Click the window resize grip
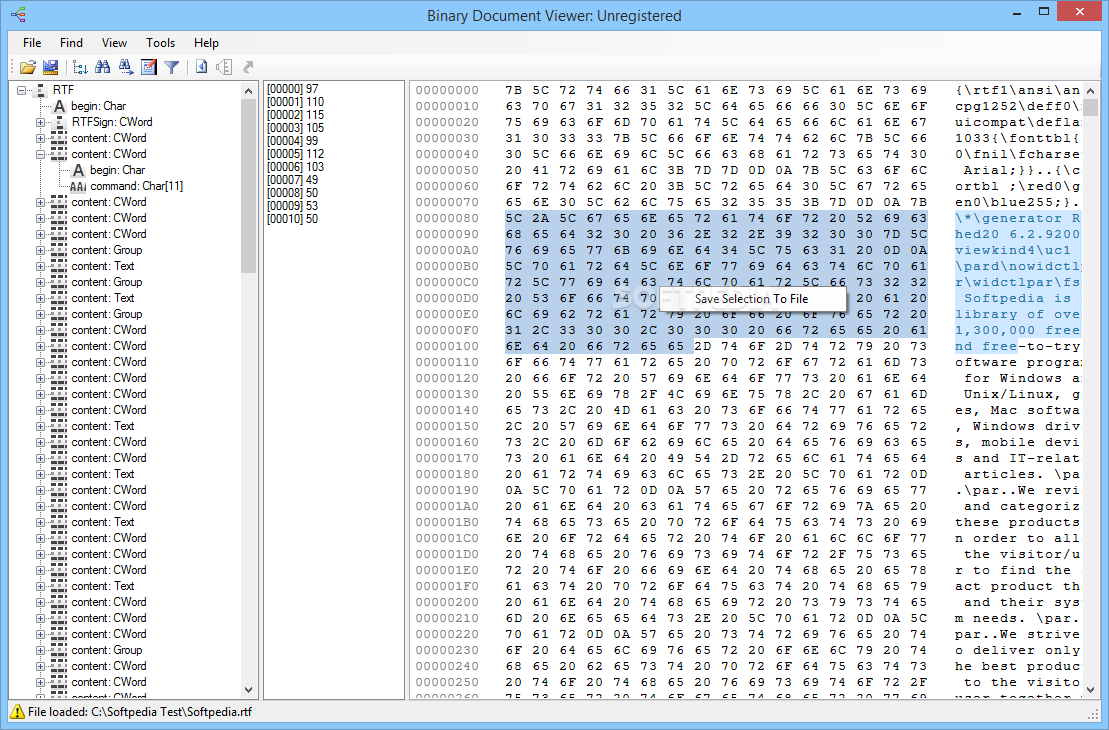1109x730 pixels. (1095, 714)
